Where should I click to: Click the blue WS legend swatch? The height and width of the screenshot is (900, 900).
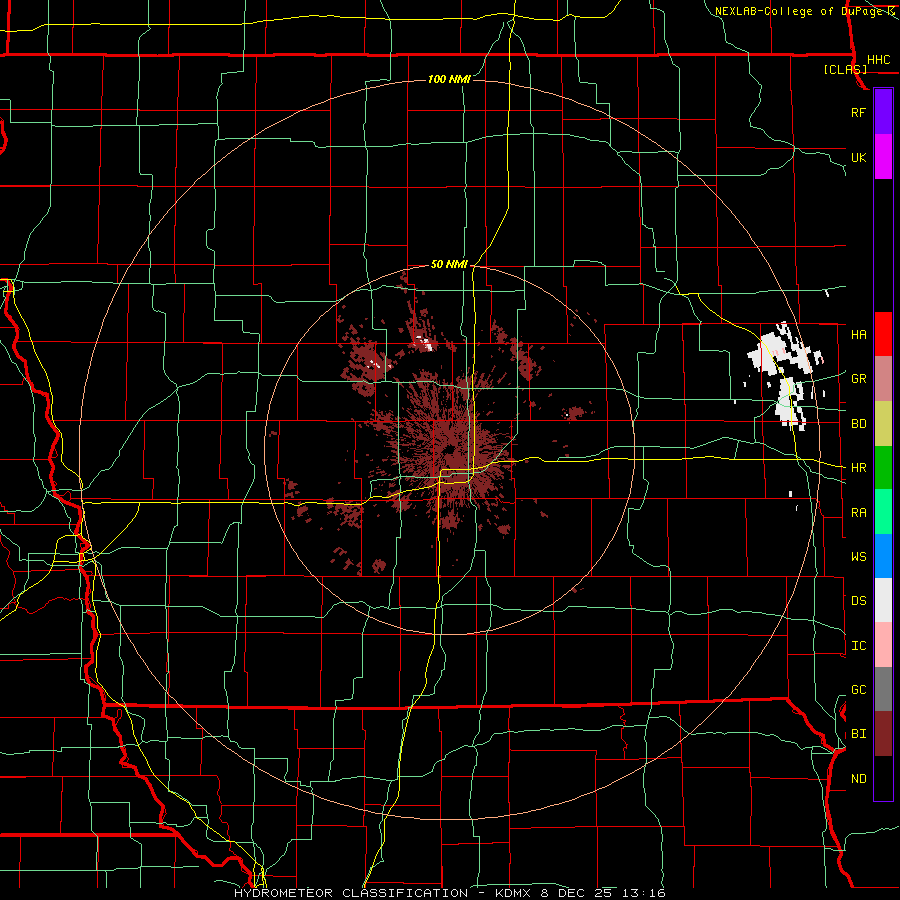[883, 556]
